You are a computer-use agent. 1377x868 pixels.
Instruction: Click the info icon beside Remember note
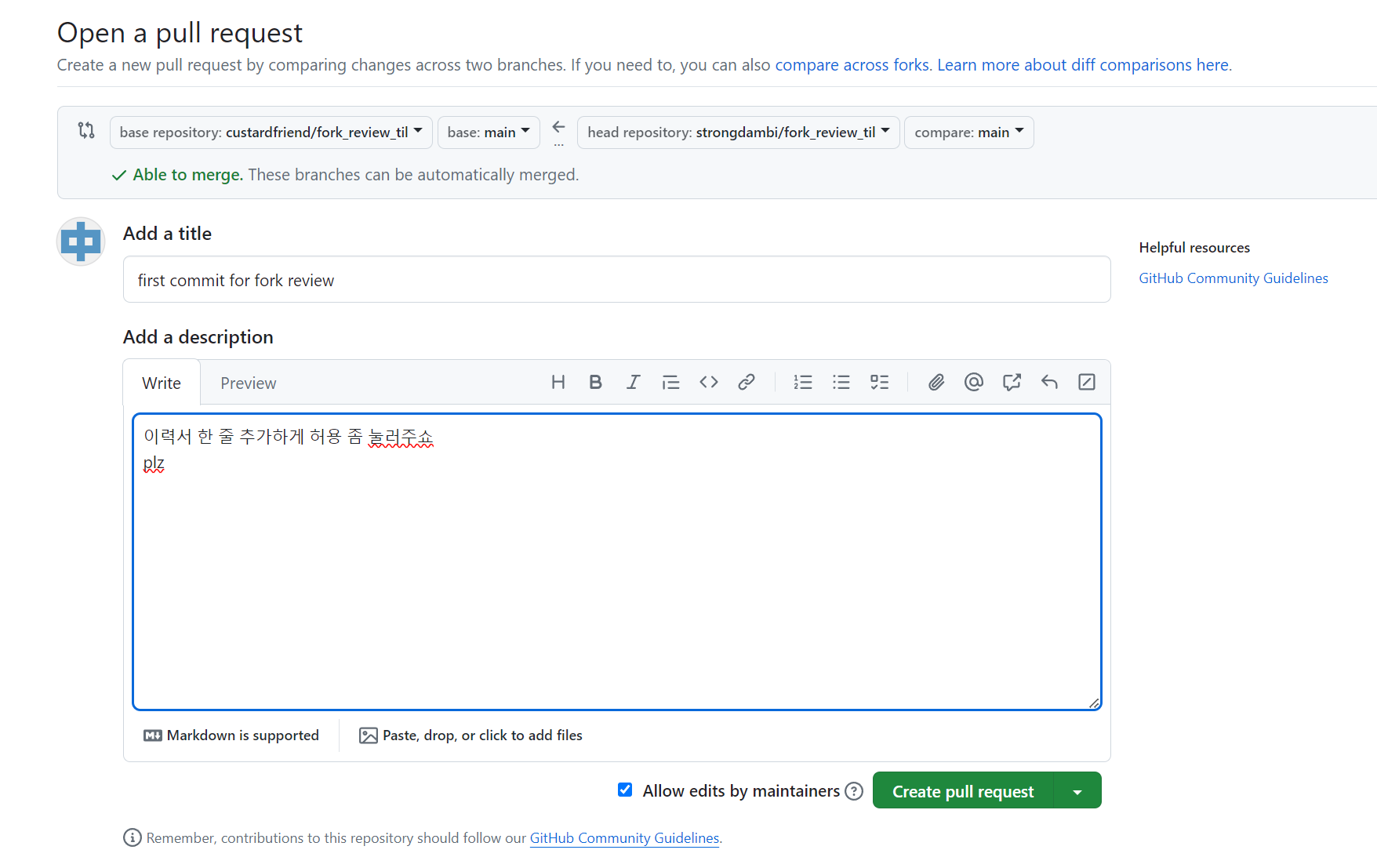133,837
